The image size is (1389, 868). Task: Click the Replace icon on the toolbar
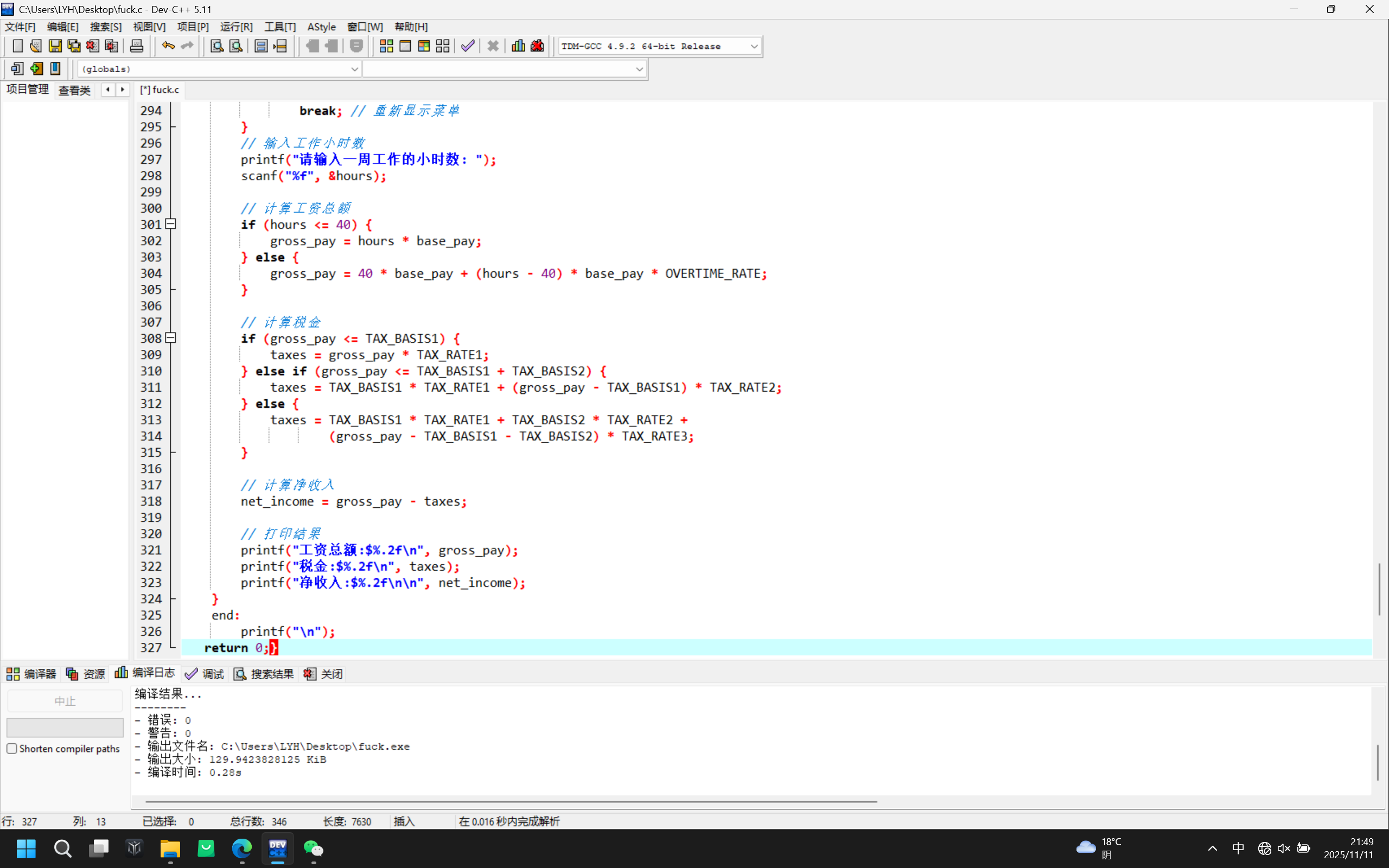(x=236, y=46)
